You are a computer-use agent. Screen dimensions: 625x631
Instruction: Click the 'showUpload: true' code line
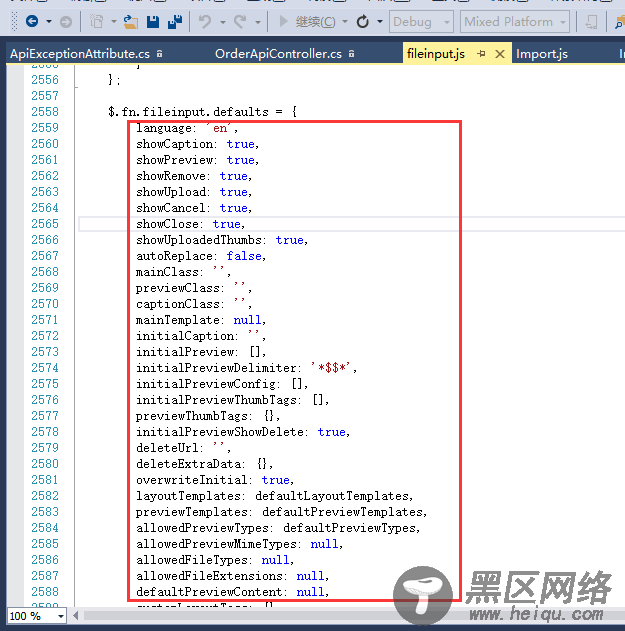click(194, 192)
